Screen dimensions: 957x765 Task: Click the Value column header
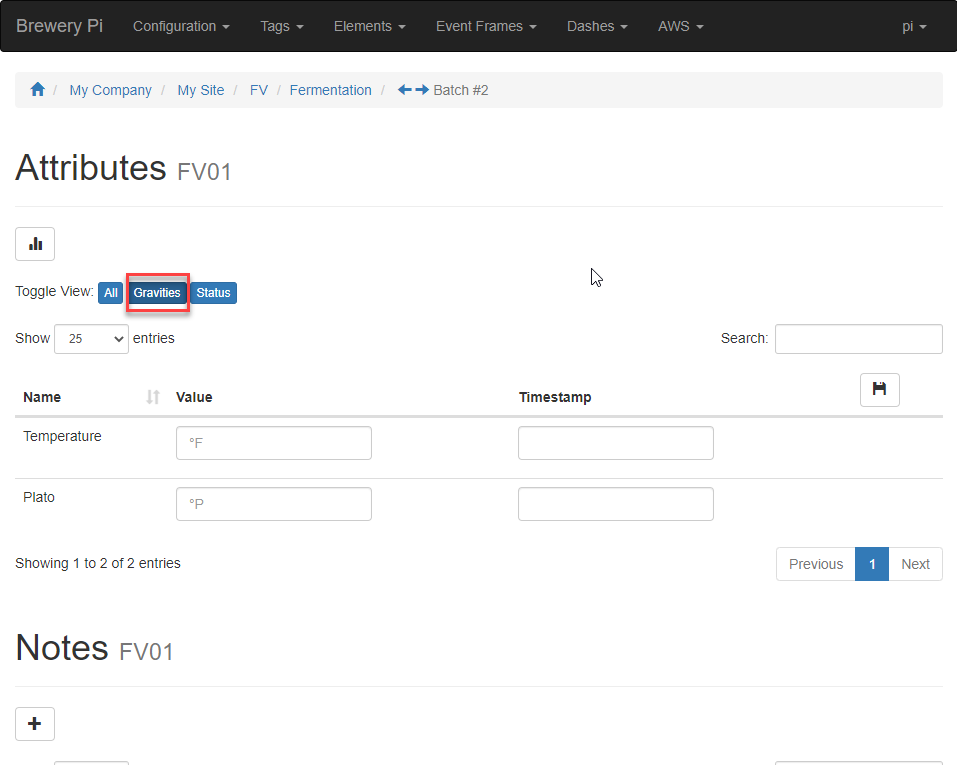194,397
